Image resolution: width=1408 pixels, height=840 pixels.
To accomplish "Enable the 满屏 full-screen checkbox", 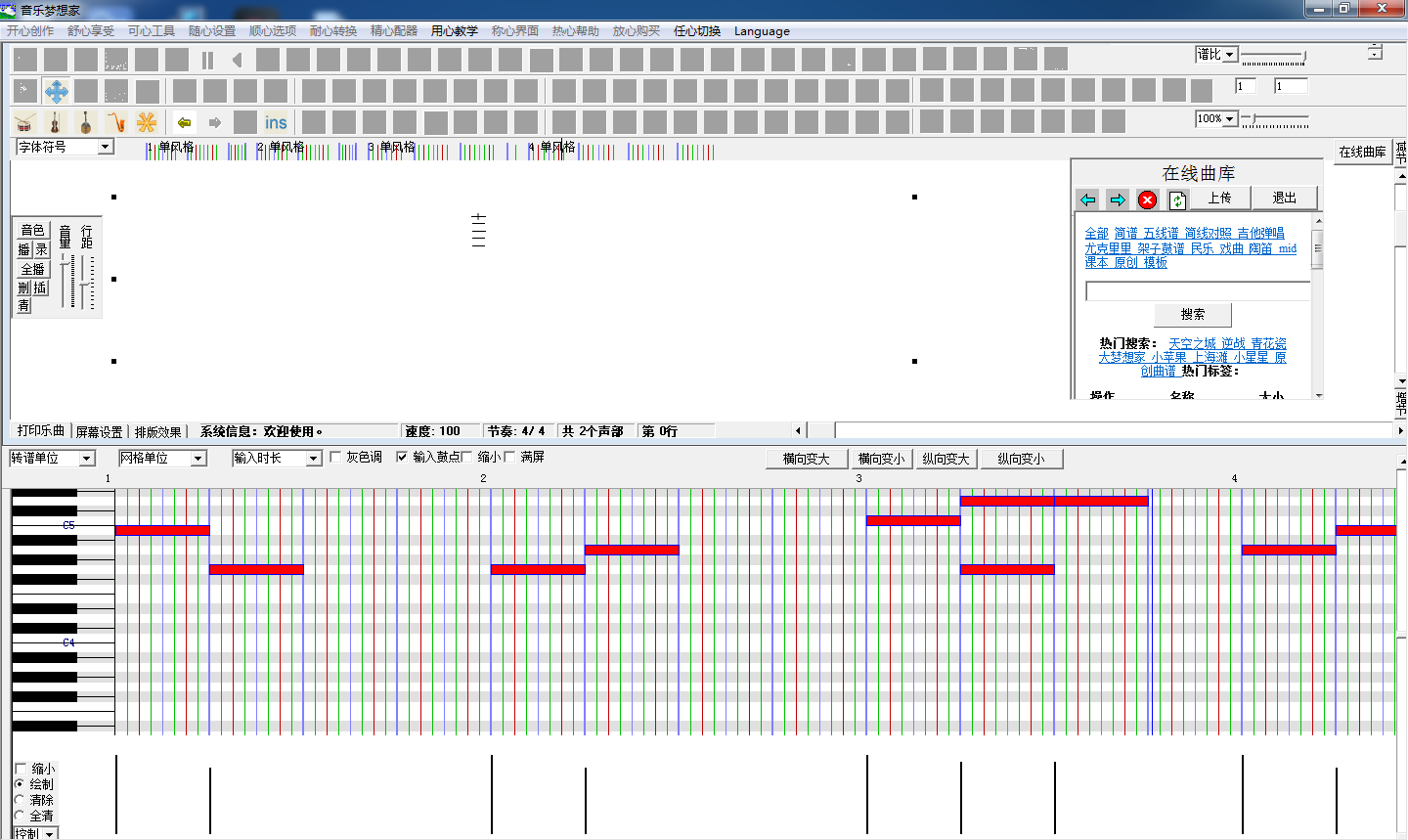I will 509,457.
